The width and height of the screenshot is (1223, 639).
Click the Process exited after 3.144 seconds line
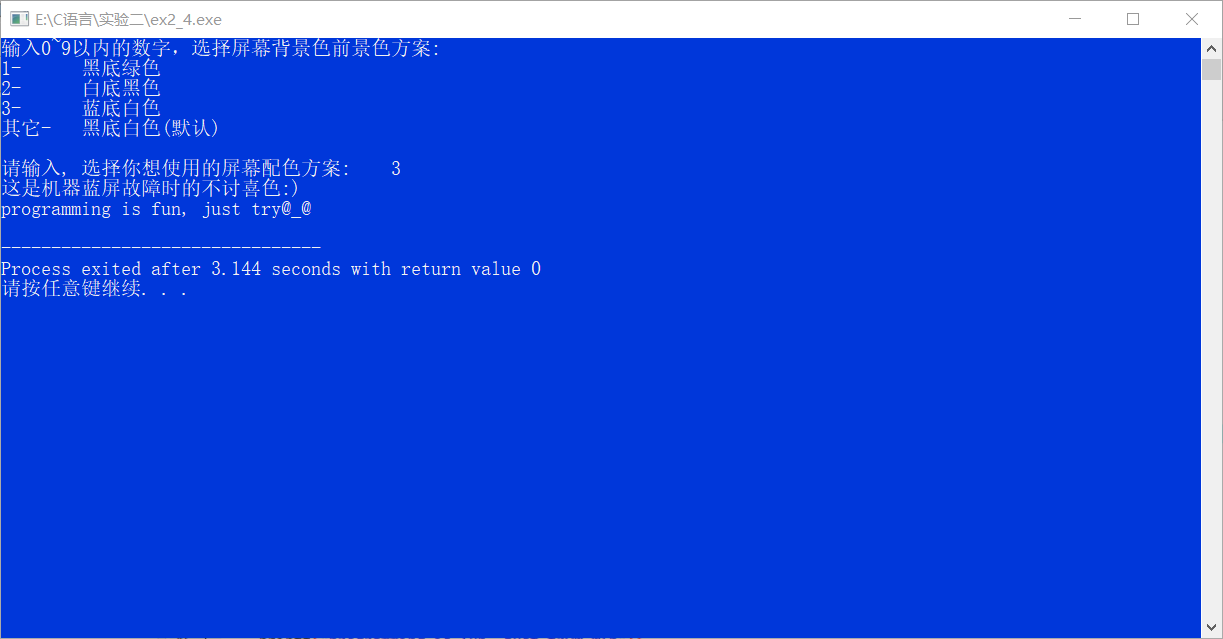(x=271, y=269)
